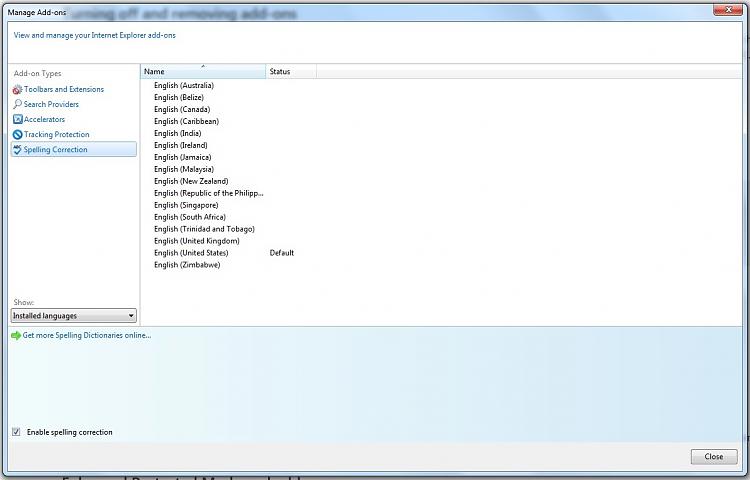Sort the list by the Name column header

click(x=203, y=71)
